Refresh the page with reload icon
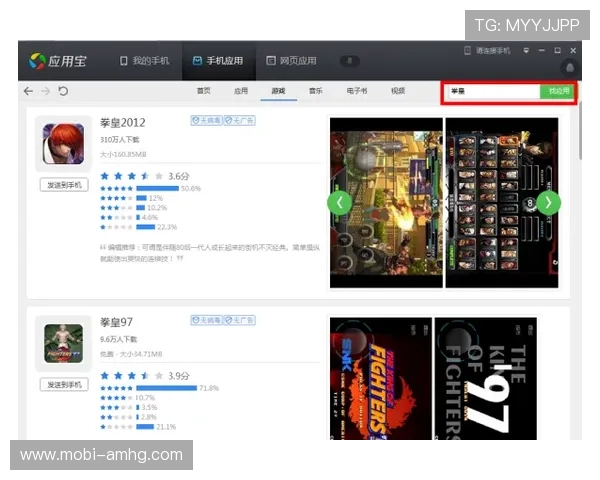 63,91
